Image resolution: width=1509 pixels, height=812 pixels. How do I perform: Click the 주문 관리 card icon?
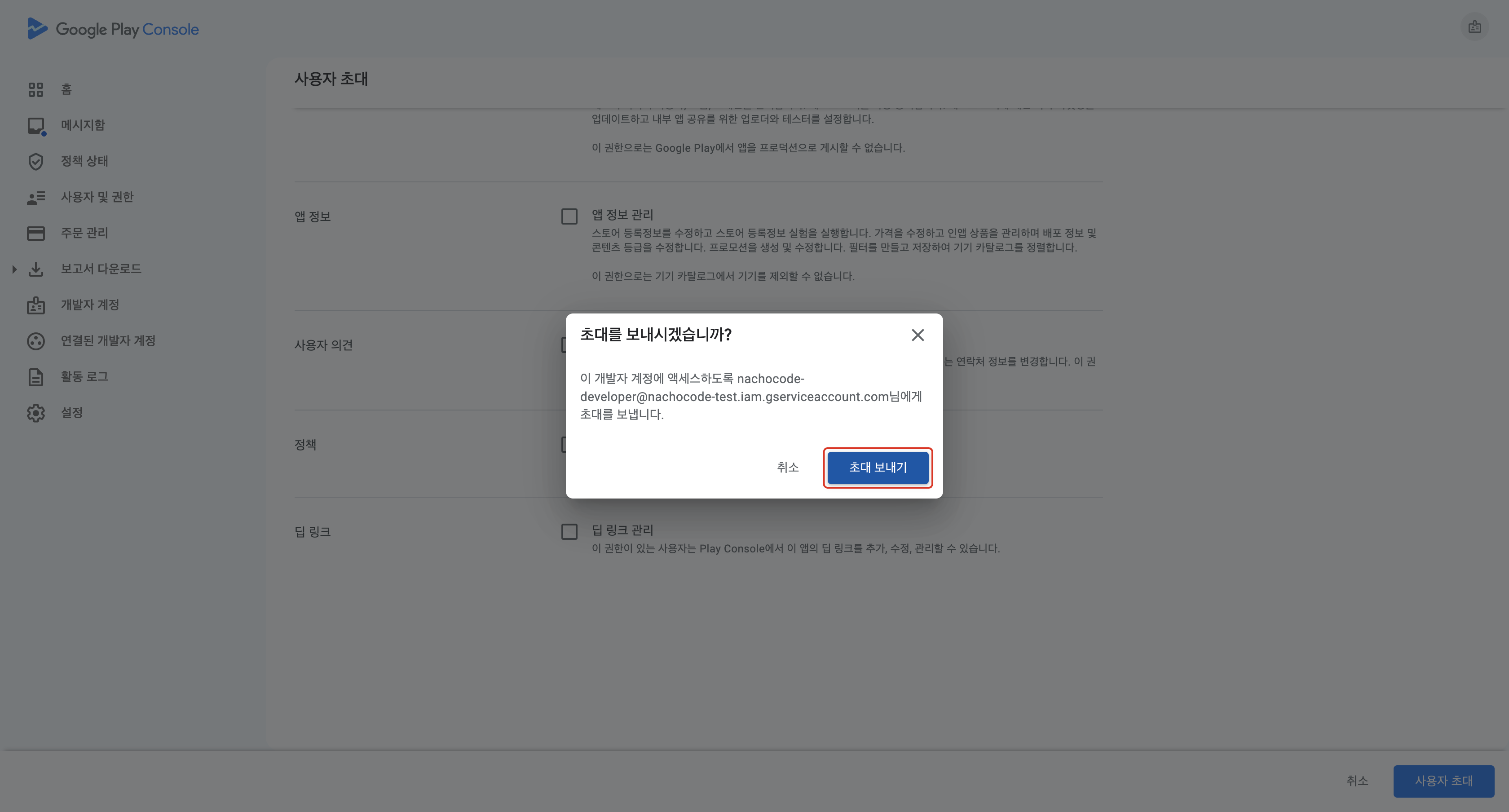tap(36, 233)
